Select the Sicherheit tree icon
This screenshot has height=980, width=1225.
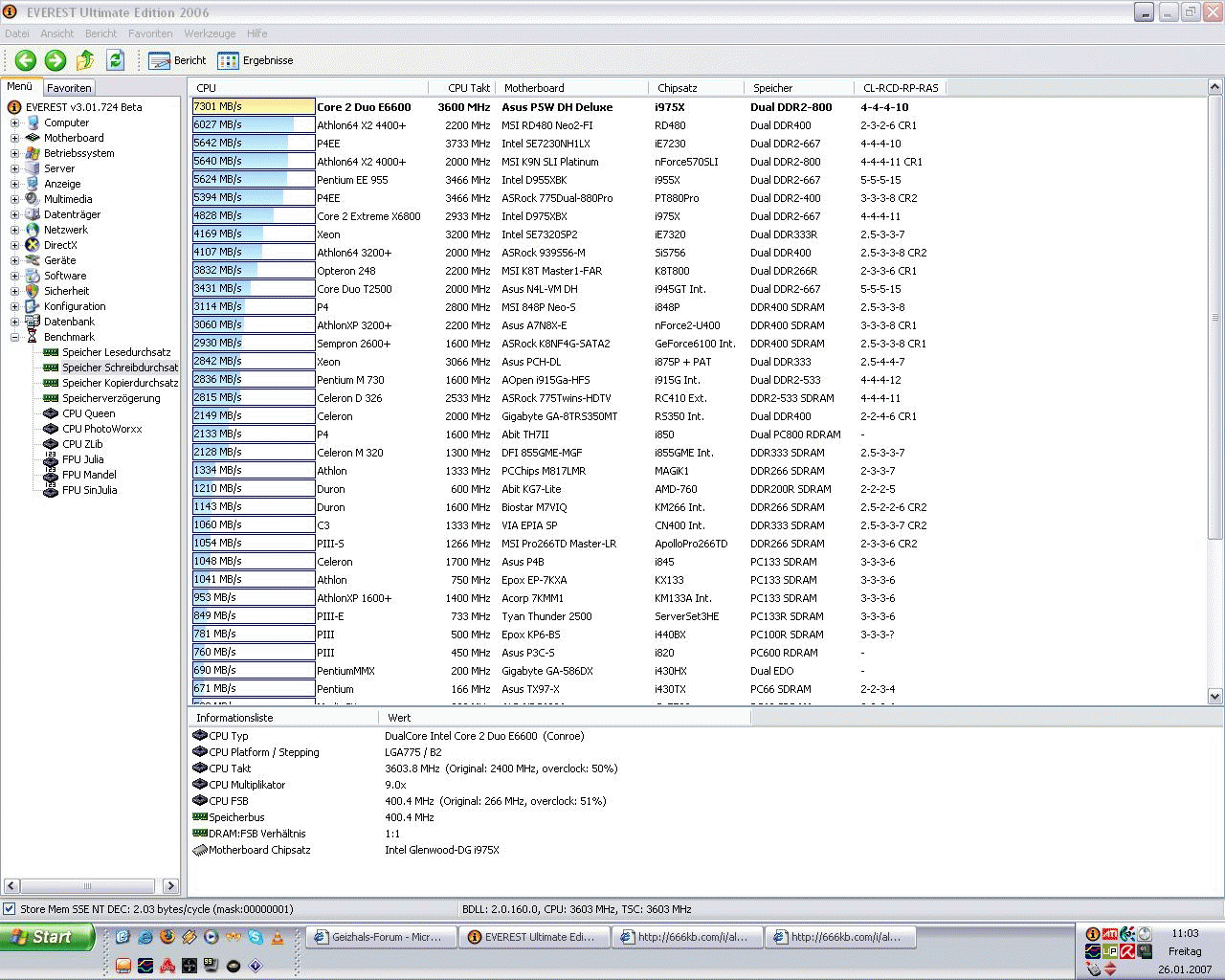(x=33, y=291)
